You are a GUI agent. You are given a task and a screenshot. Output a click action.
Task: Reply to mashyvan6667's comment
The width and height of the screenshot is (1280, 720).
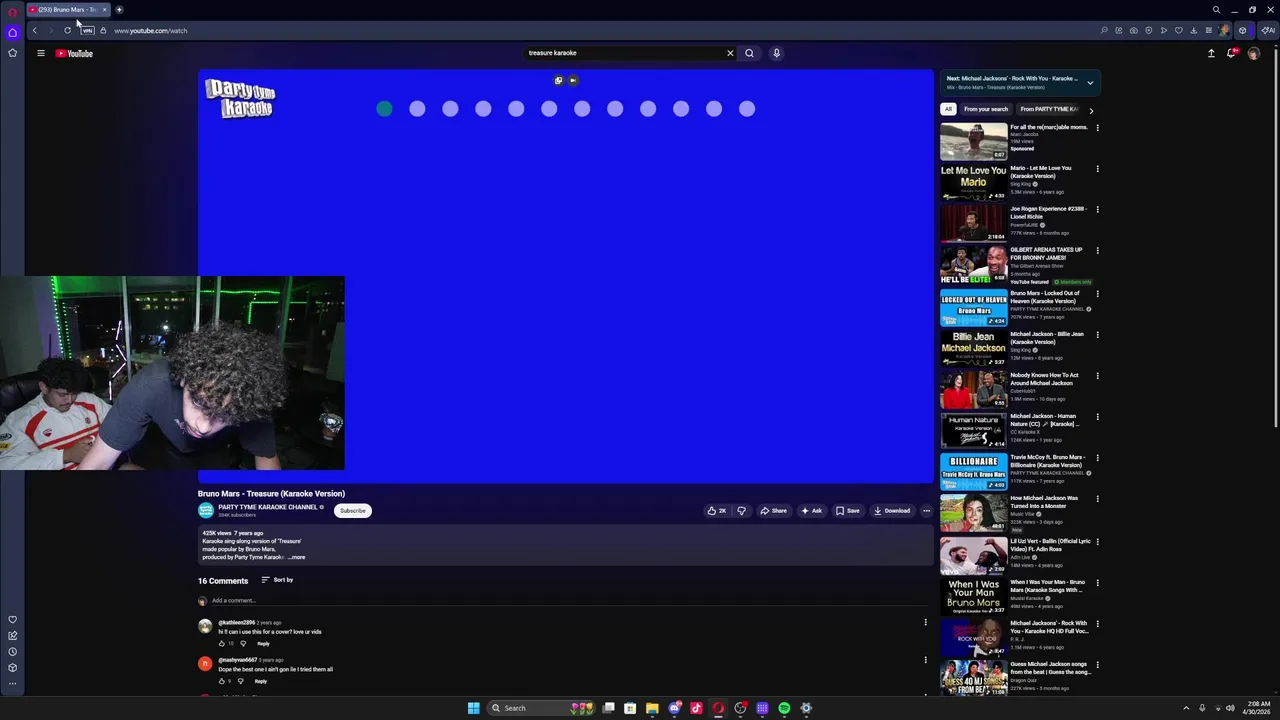click(x=260, y=681)
